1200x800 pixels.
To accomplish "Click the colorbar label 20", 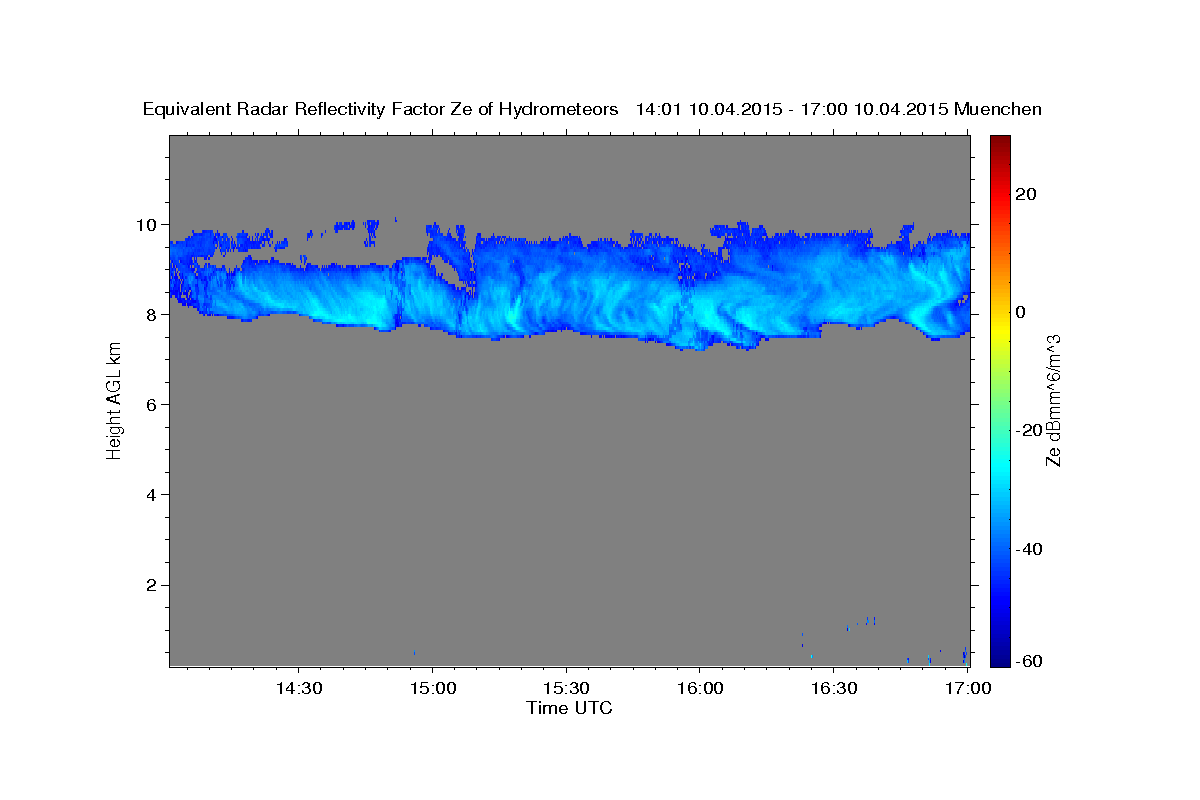I will coord(1025,194).
